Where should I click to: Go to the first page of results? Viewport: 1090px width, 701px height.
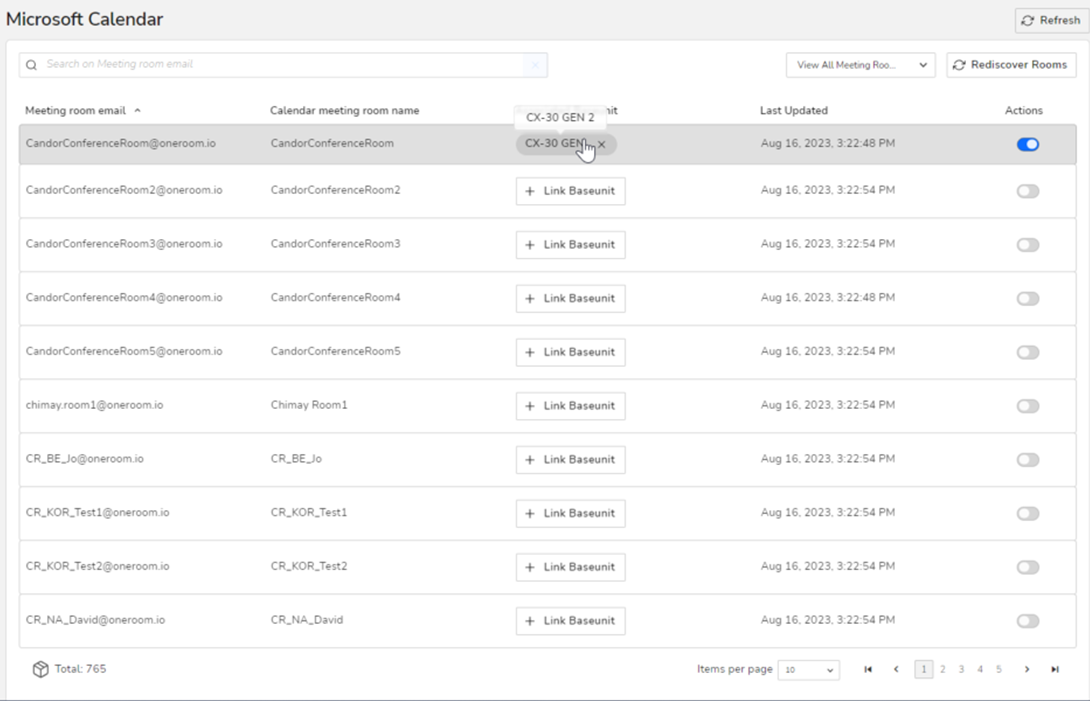tap(868, 670)
